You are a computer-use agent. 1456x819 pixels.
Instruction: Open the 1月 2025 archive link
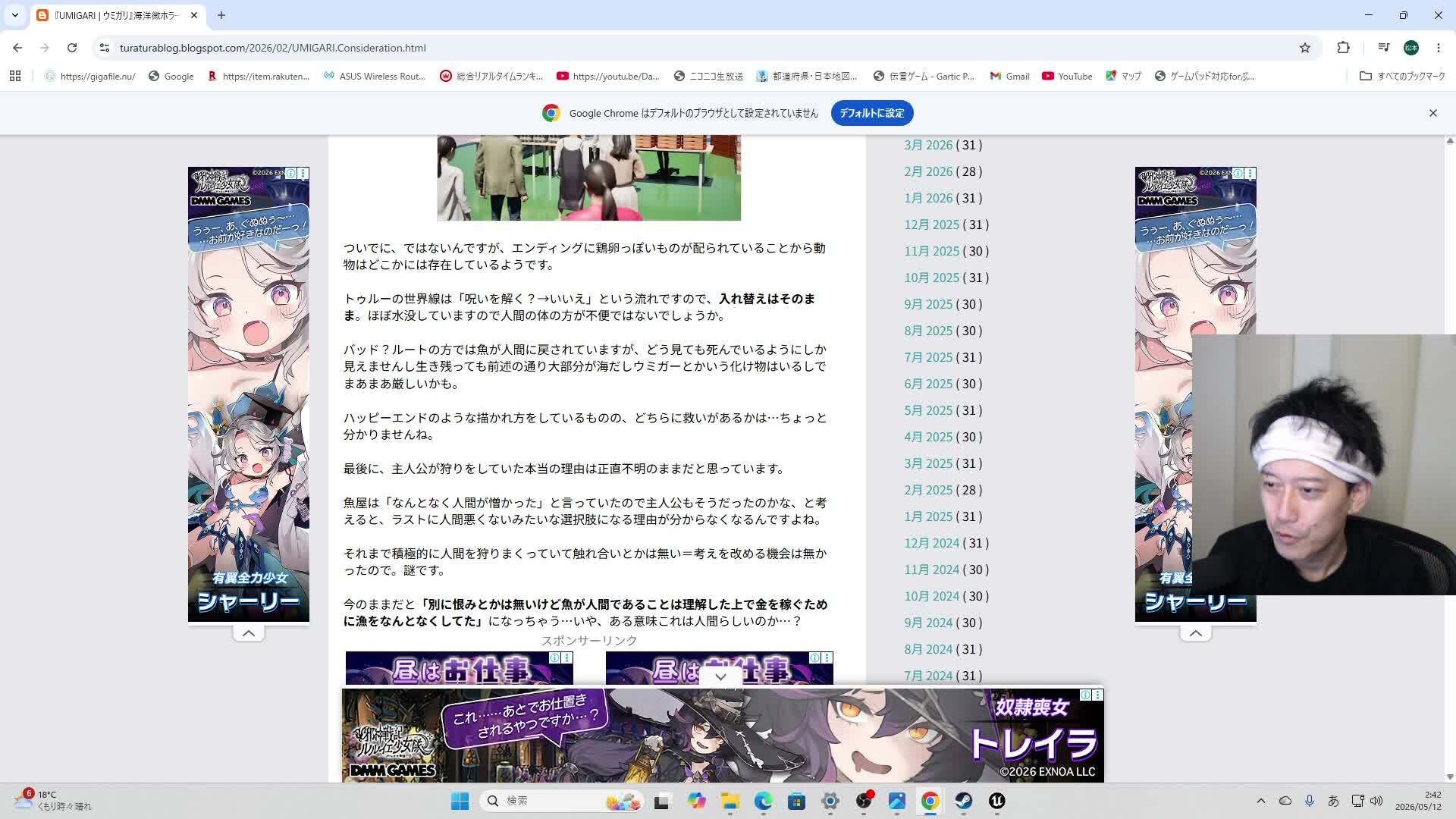coord(928,516)
